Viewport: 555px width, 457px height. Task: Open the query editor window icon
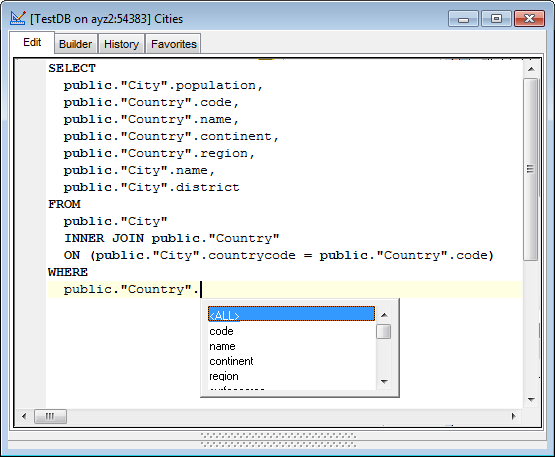(17, 18)
